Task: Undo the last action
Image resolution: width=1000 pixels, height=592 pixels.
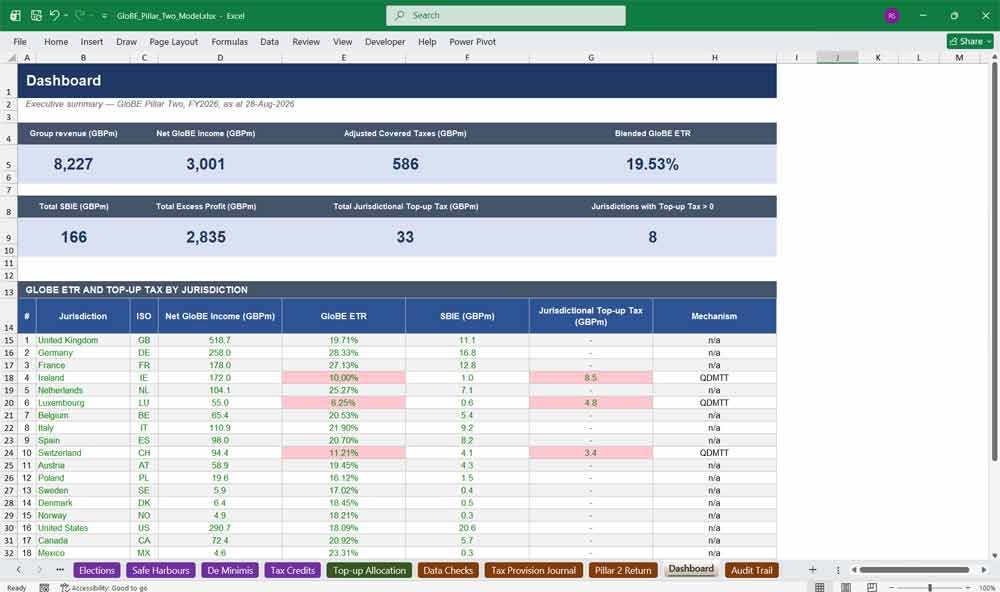Action: pos(54,15)
